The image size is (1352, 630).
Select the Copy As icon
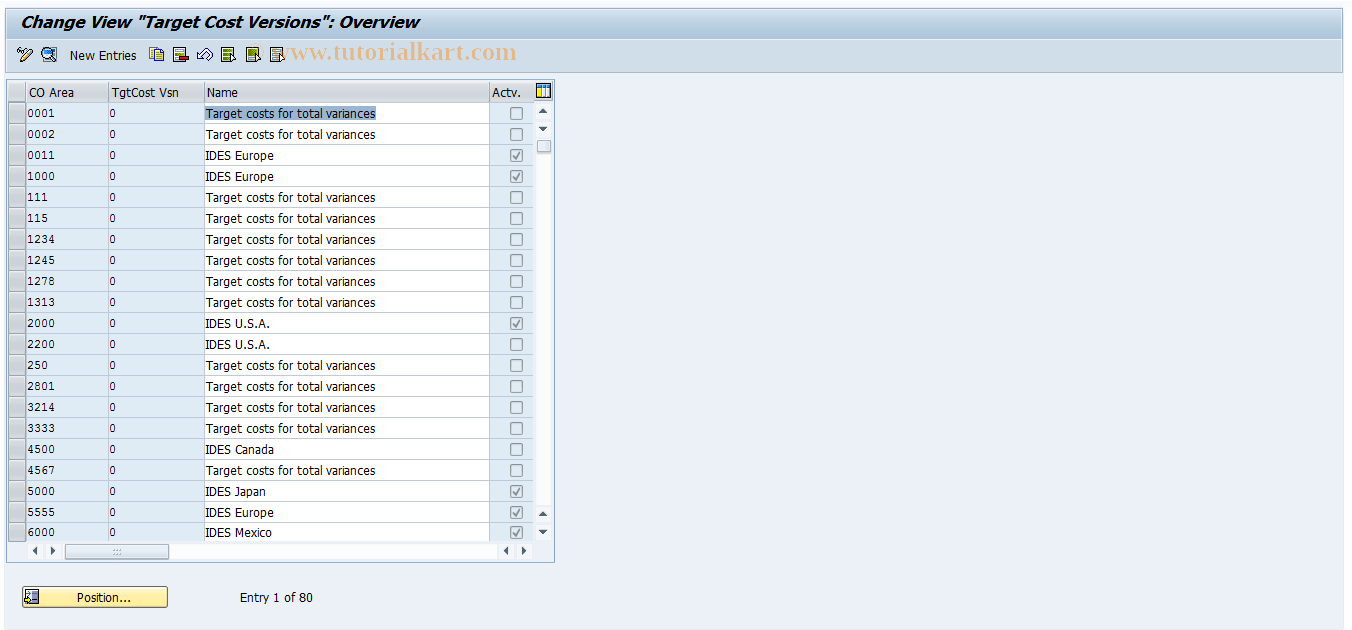click(157, 55)
